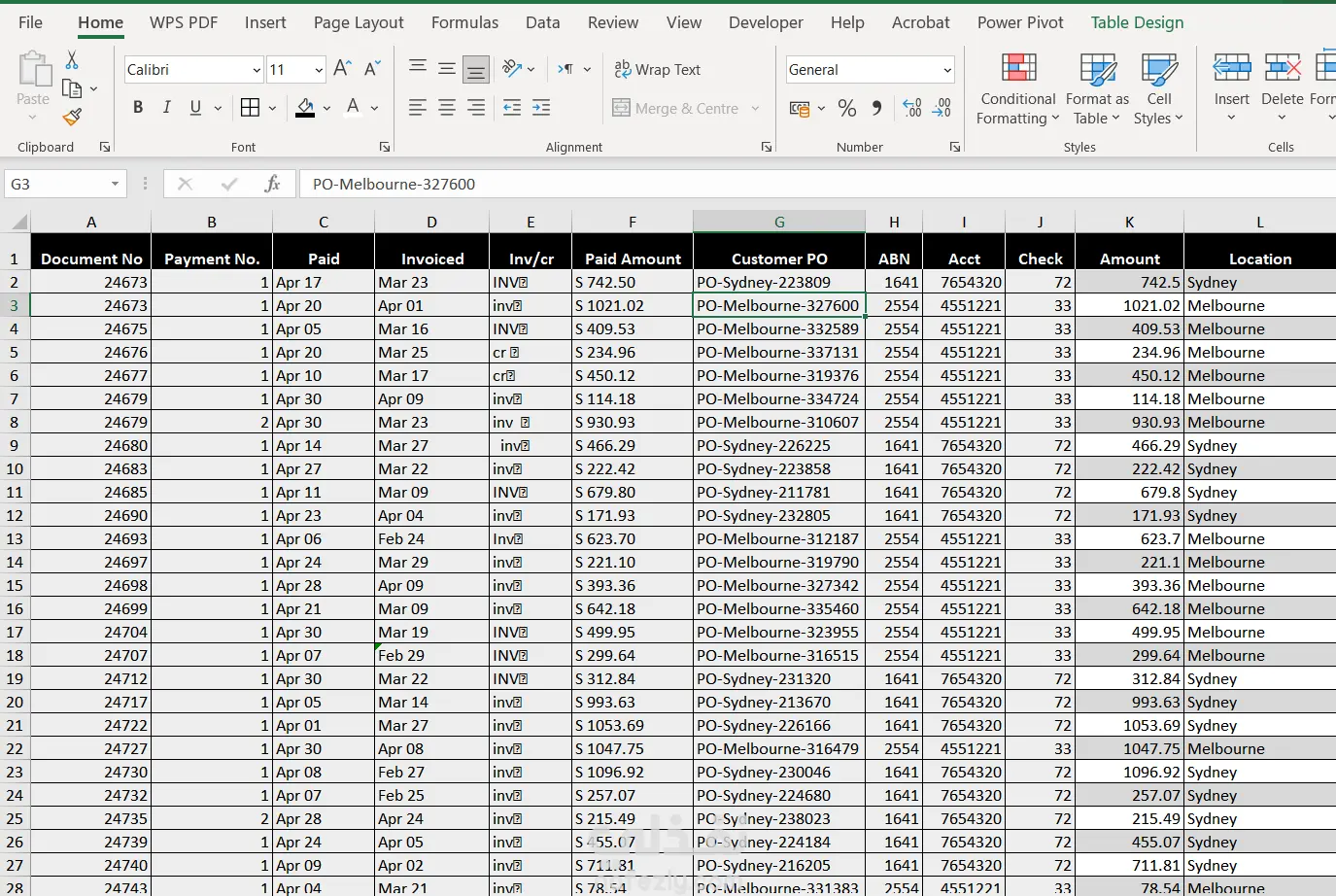Toggle Bold formatting

(x=138, y=108)
